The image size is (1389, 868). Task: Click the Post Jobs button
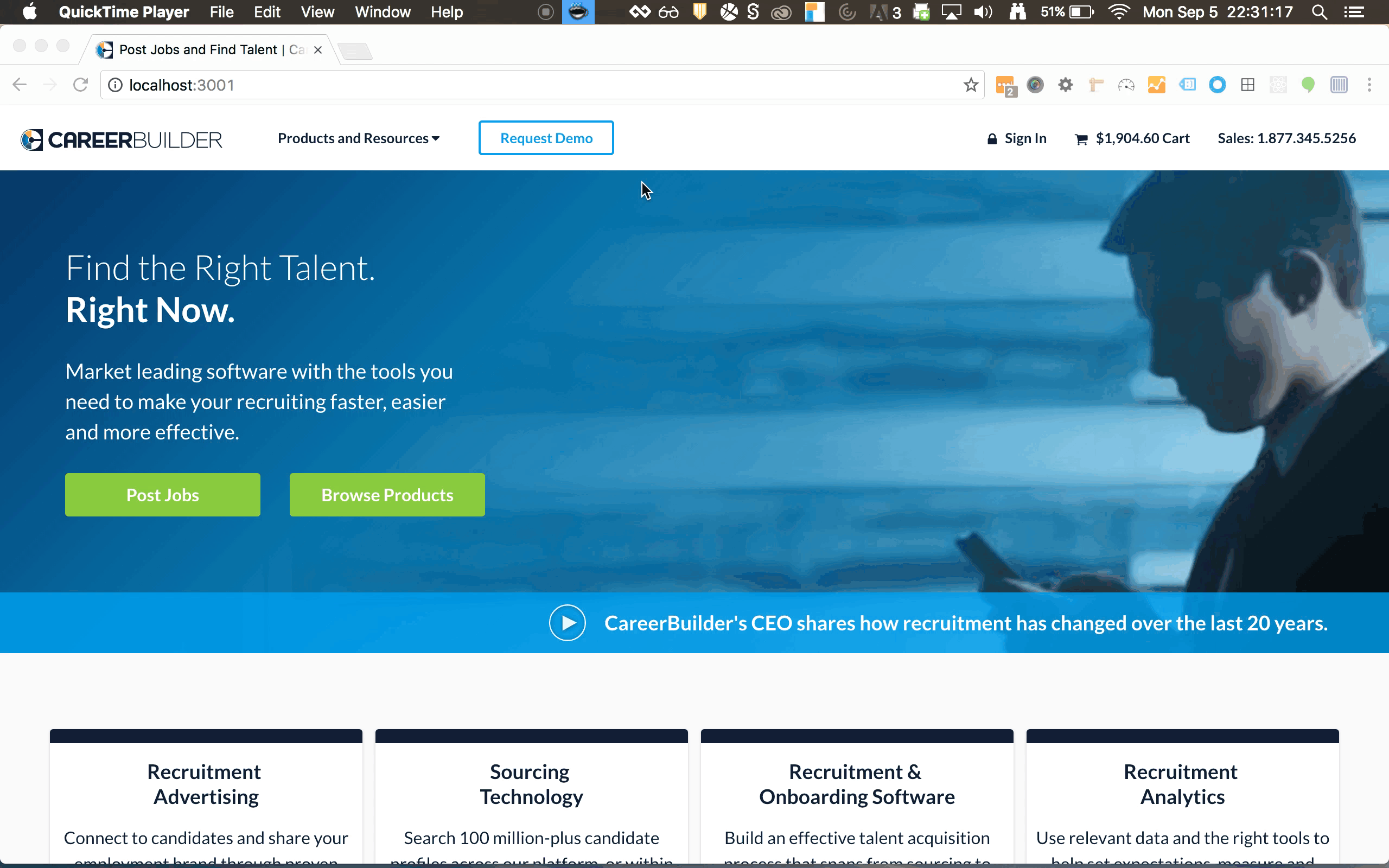pyautogui.click(x=163, y=494)
